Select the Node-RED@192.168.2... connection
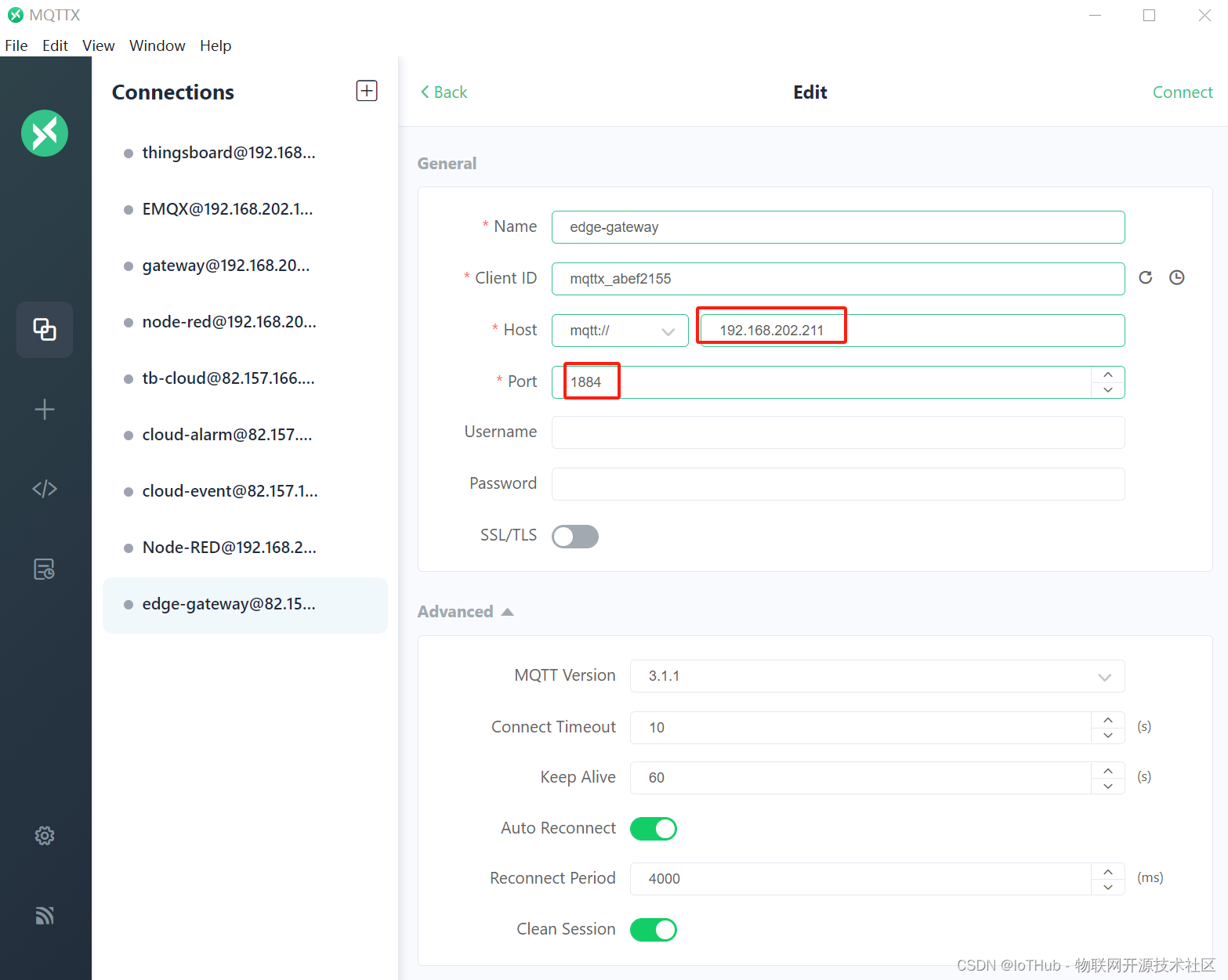Viewport: 1228px width, 980px height. (245, 548)
